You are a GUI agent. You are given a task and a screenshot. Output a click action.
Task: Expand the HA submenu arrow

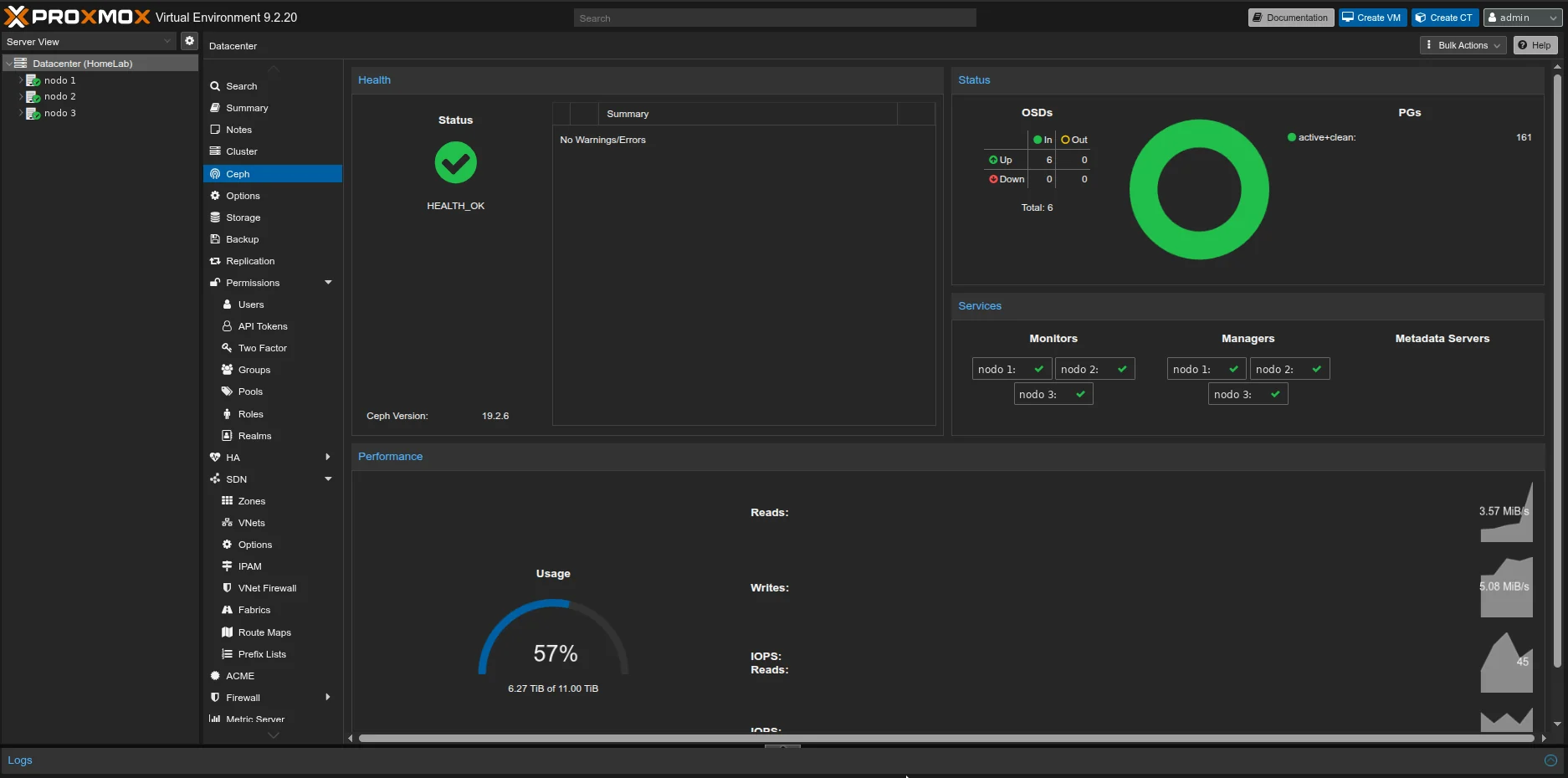(x=328, y=458)
